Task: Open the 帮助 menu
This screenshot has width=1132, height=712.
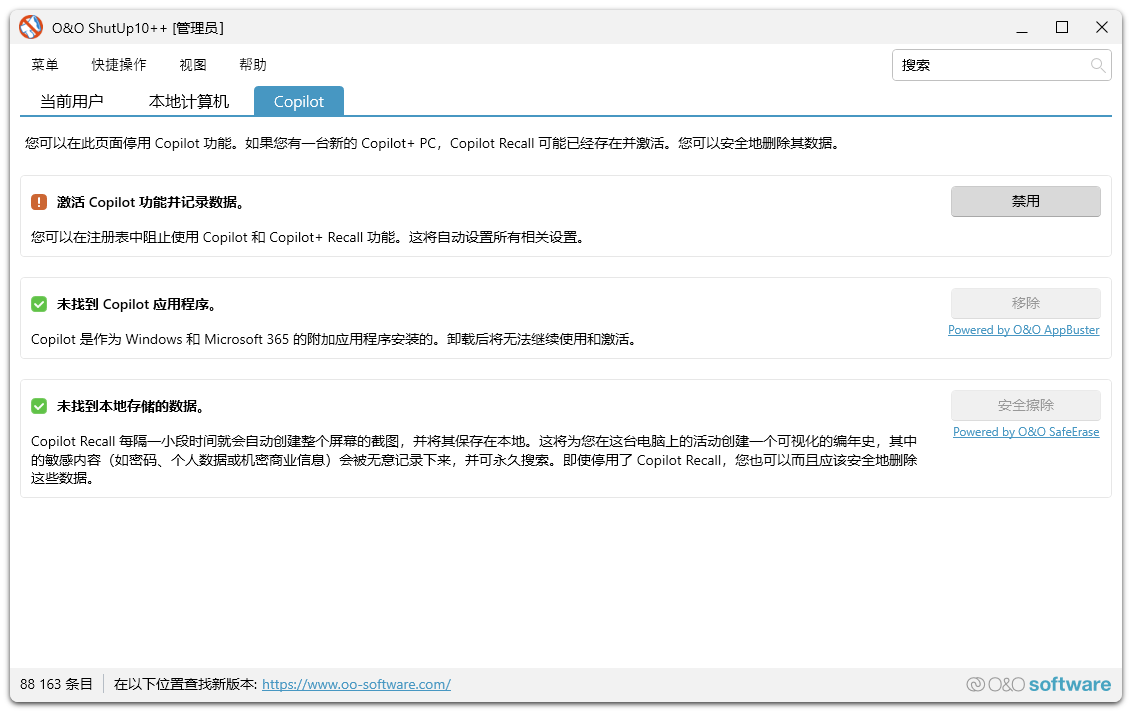Action: [253, 65]
